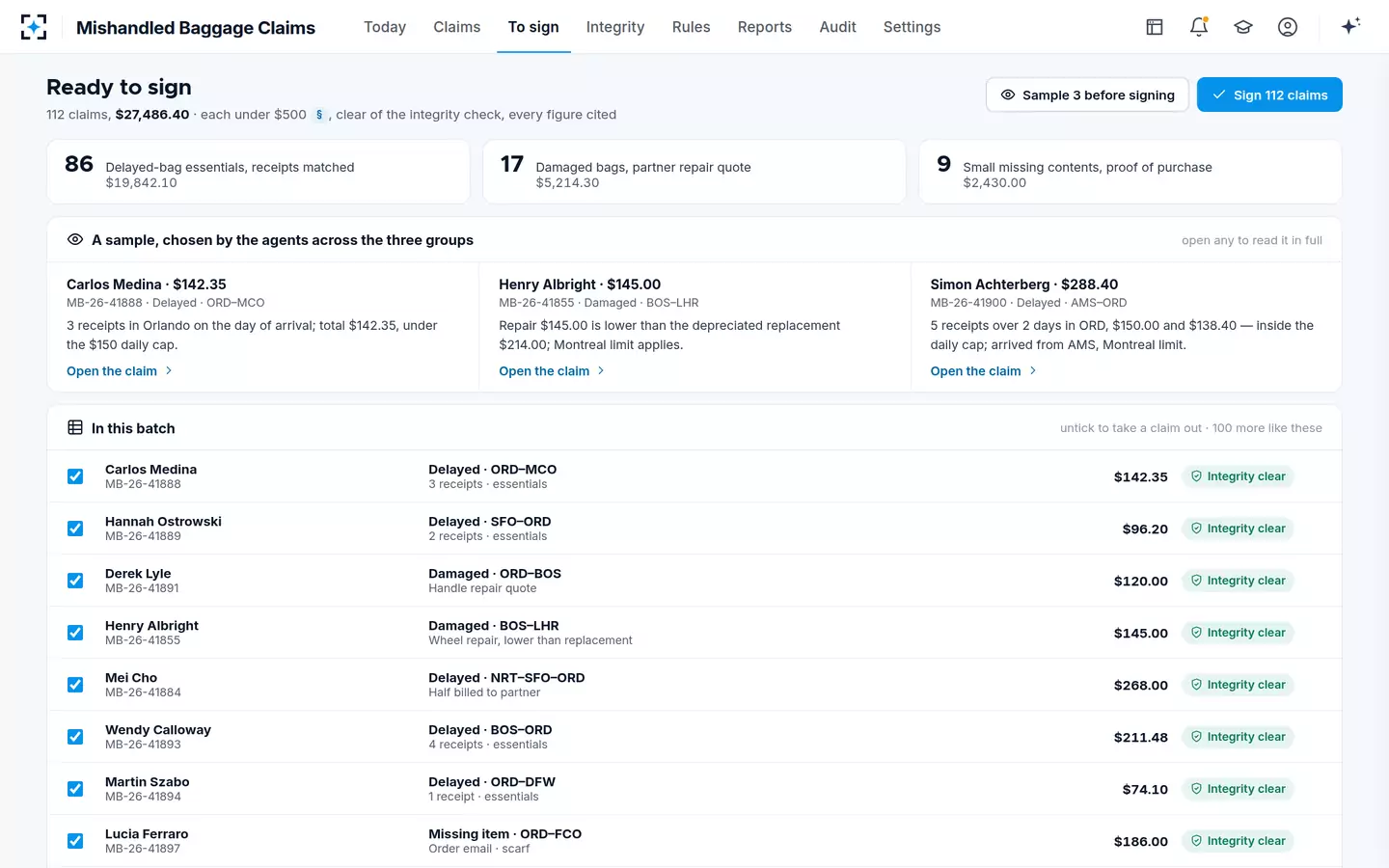Open the Settings tab

click(x=912, y=27)
